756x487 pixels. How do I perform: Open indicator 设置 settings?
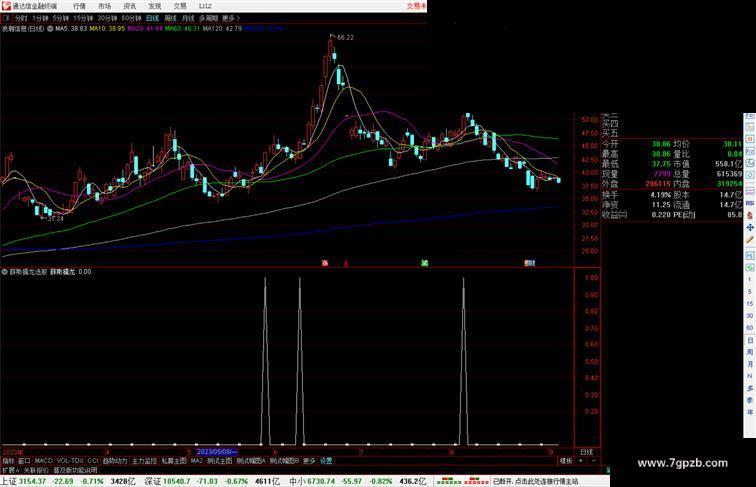pyautogui.click(x=326, y=461)
